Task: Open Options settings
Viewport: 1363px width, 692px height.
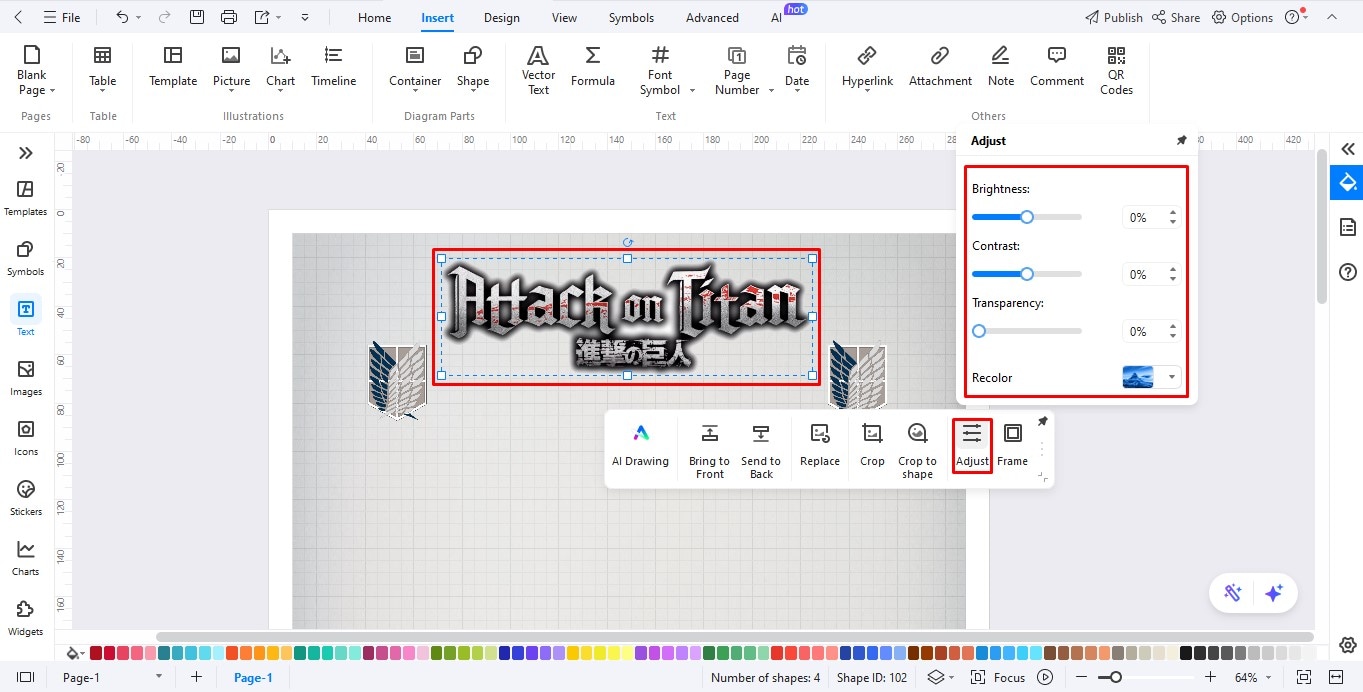Action: (x=1243, y=18)
